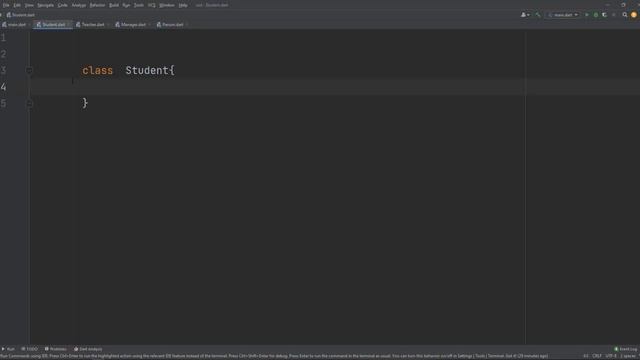The image size is (640, 360).
Task: Click the fold end marker on line 5
Action: (x=29, y=103)
